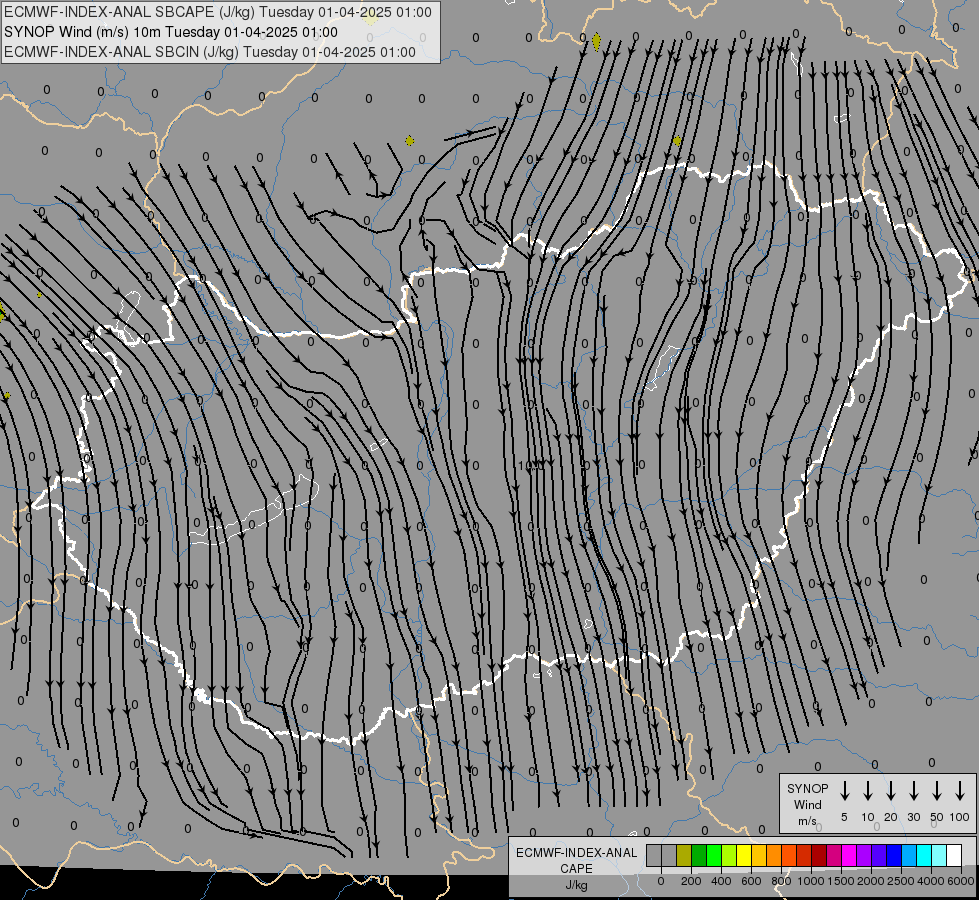Viewport: 979px width, 900px height.
Task: Click the 30 m/s wind arrow symbol
Action: pos(914,791)
